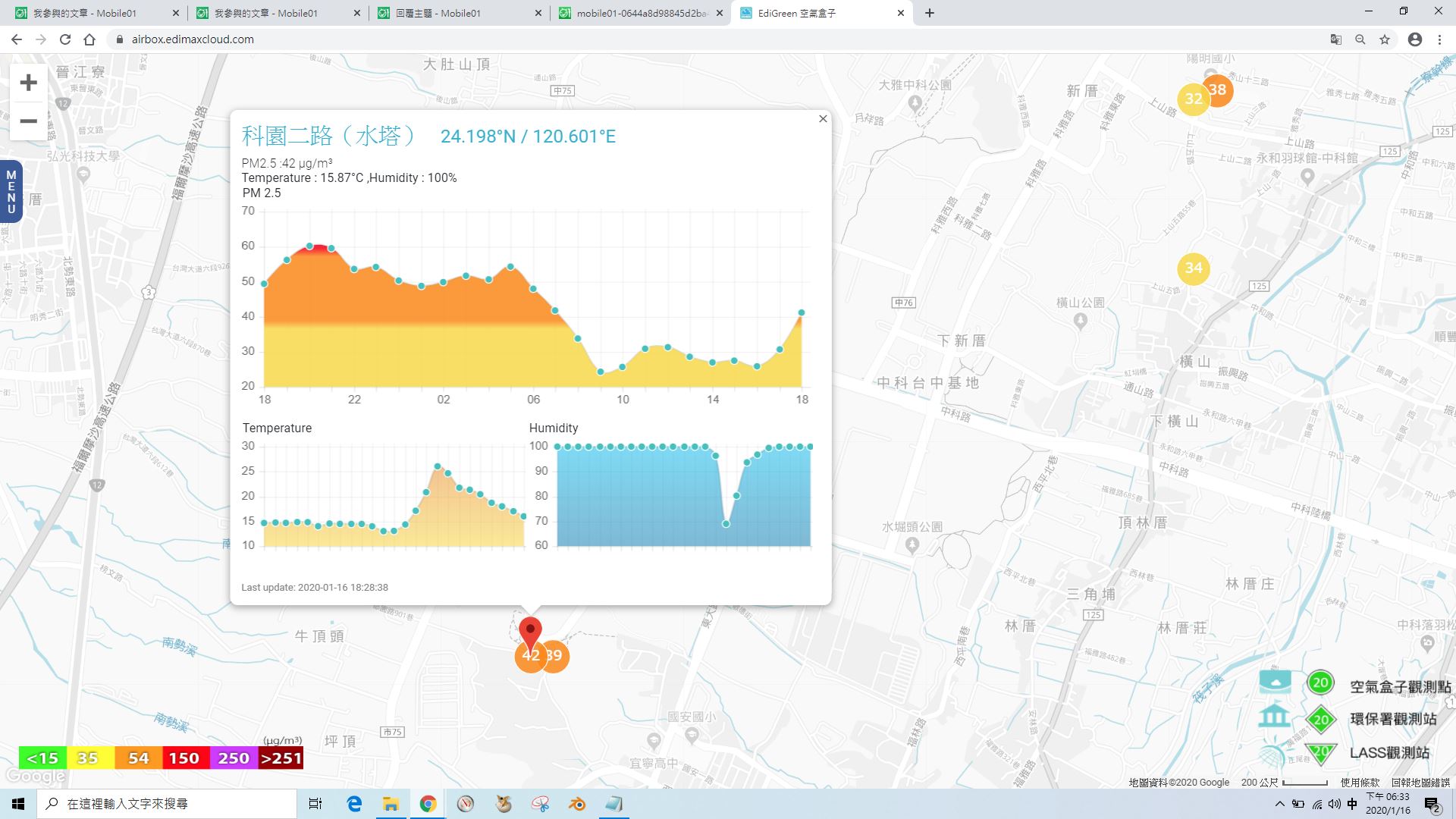Viewport: 1456px width, 819px height.
Task: Click the PM2.5 peak data point at 60
Action: (310, 246)
